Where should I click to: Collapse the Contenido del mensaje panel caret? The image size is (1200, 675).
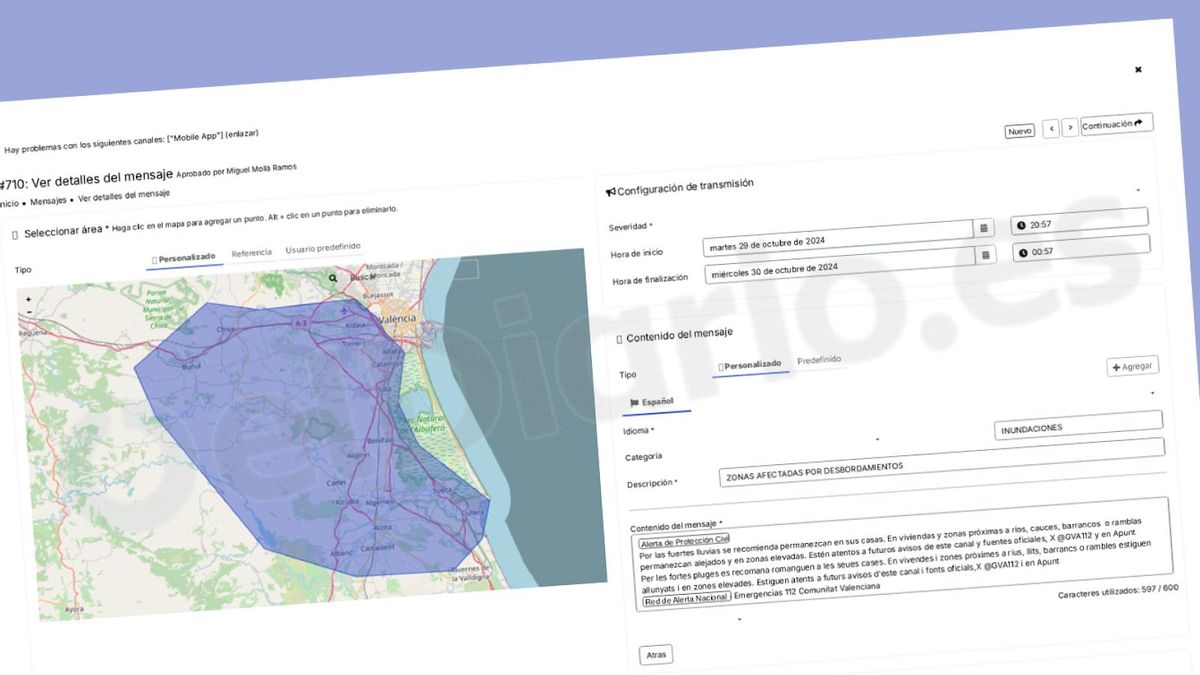click(x=1152, y=393)
